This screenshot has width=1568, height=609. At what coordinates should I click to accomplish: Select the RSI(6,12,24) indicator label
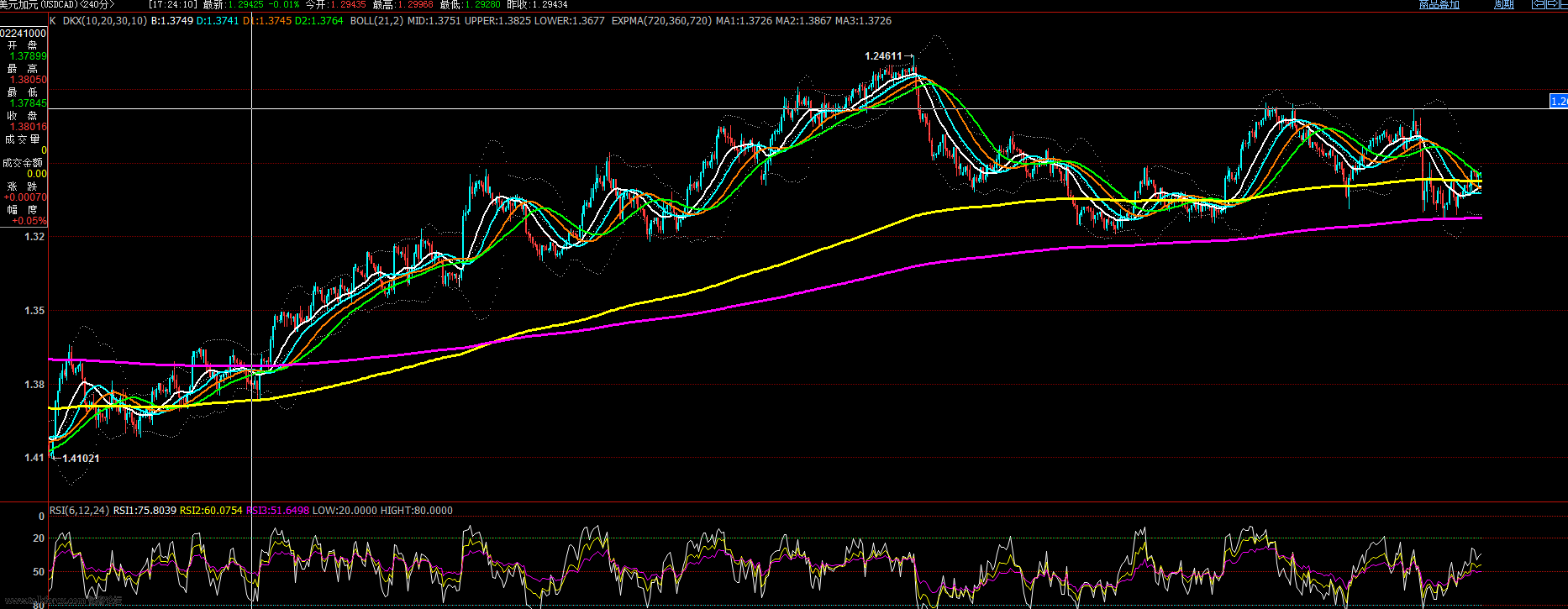coord(80,510)
